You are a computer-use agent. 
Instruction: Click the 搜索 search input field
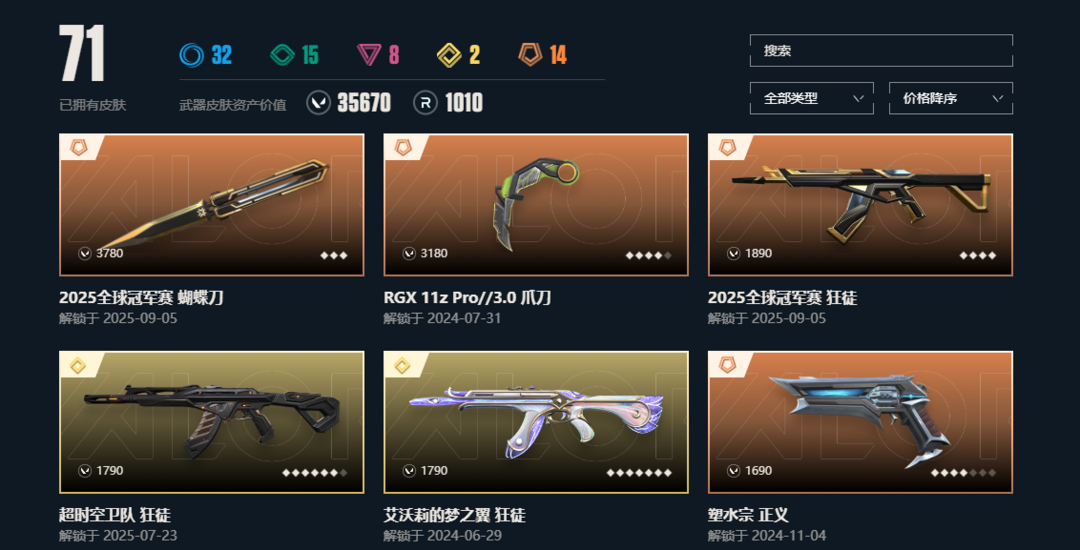[881, 50]
